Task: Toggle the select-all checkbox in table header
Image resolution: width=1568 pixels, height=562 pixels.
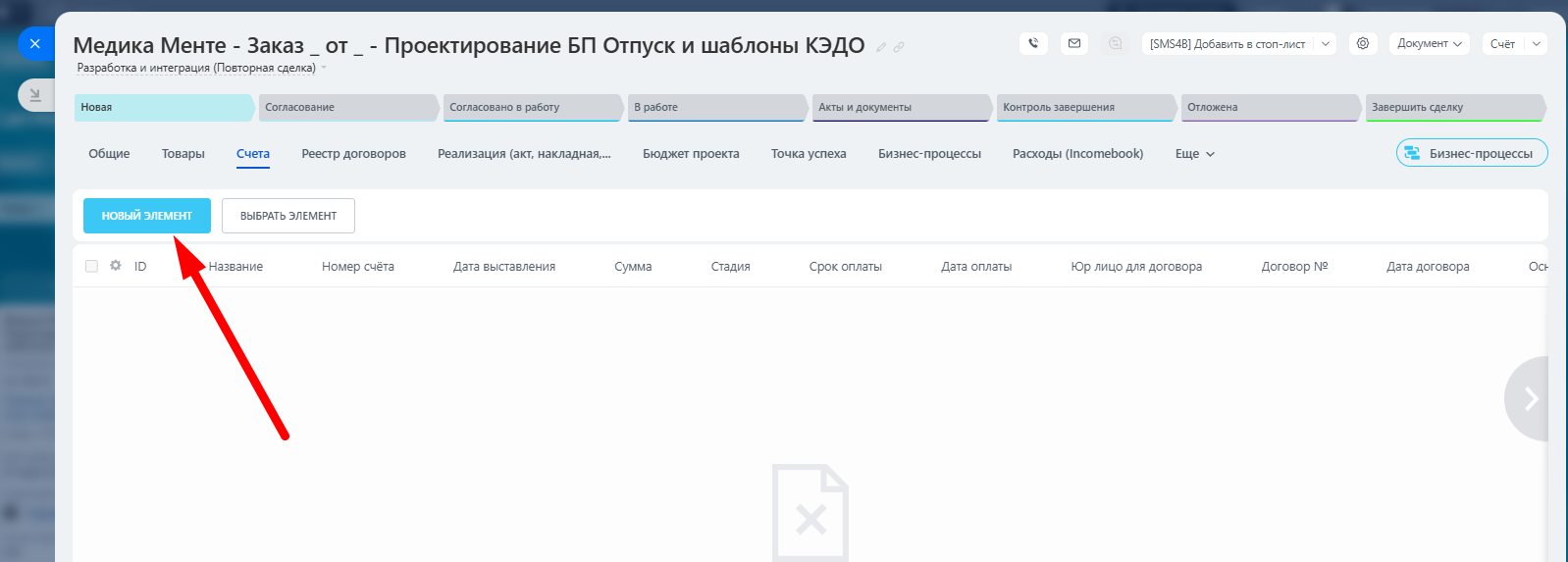Action: [92, 266]
